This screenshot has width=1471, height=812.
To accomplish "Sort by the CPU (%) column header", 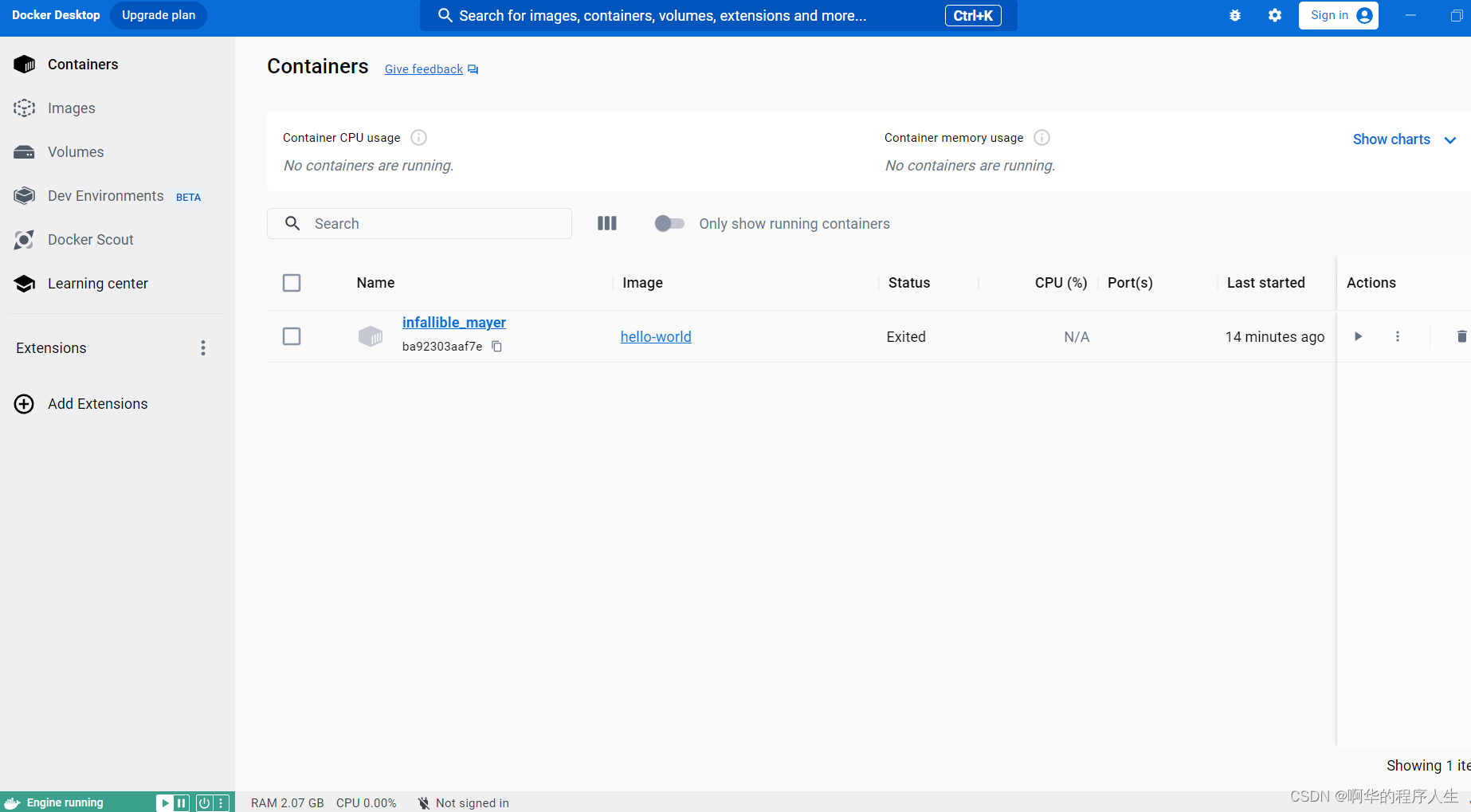I will (1061, 283).
